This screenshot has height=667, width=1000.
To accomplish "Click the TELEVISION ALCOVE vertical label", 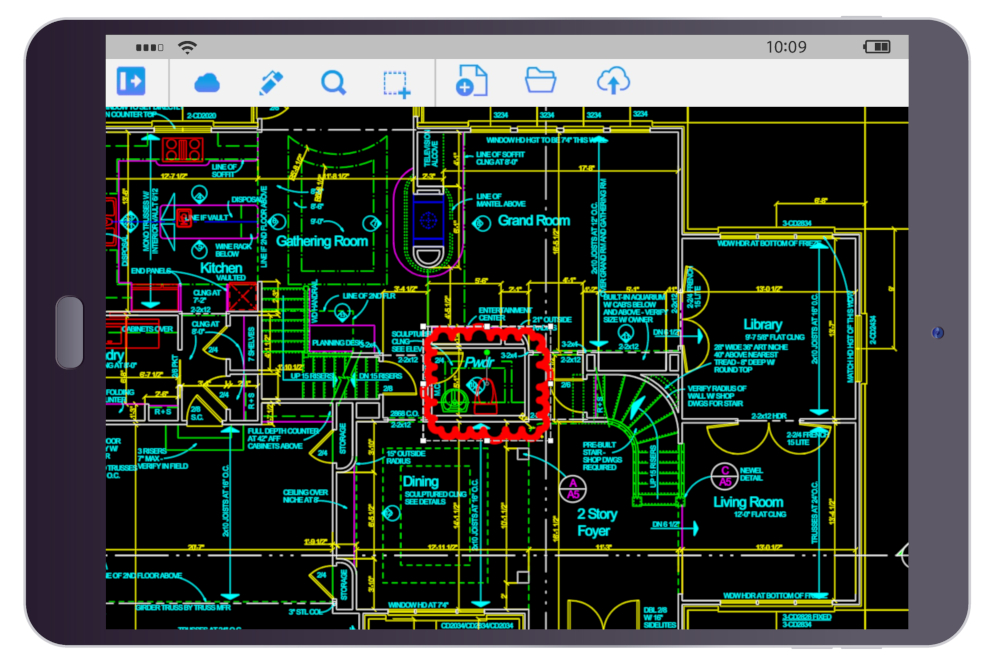I will click(431, 147).
